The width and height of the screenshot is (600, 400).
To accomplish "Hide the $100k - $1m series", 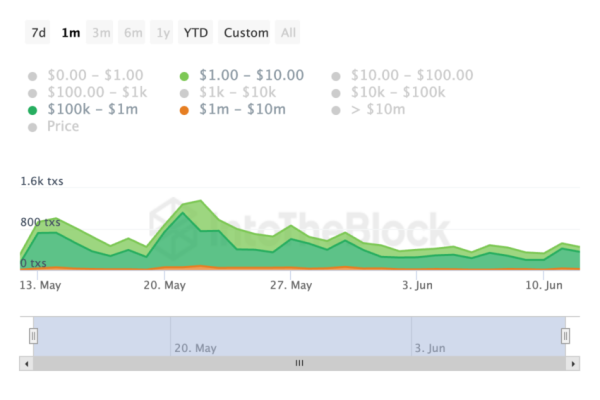I will pyautogui.click(x=92, y=109).
